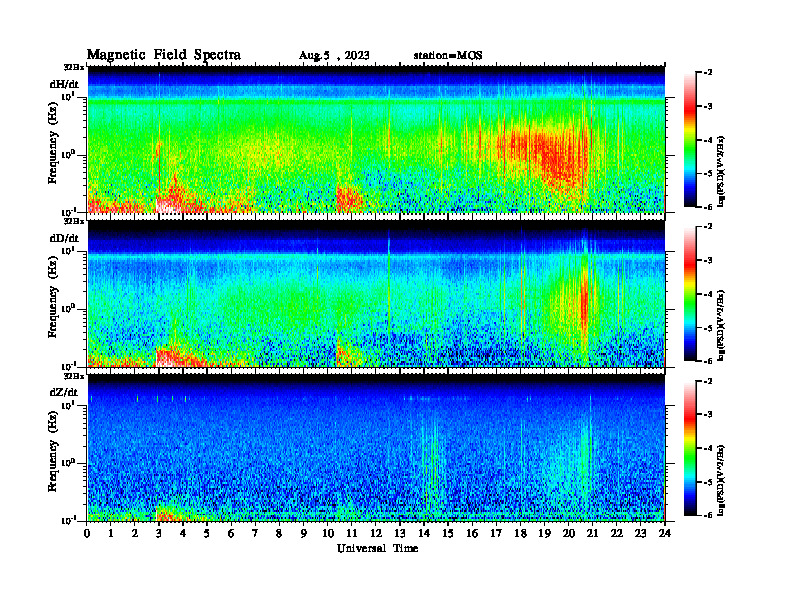Click the 10^1 frequency tick of dH/dt panel
This screenshot has height=612, width=792.
pos(69,96)
